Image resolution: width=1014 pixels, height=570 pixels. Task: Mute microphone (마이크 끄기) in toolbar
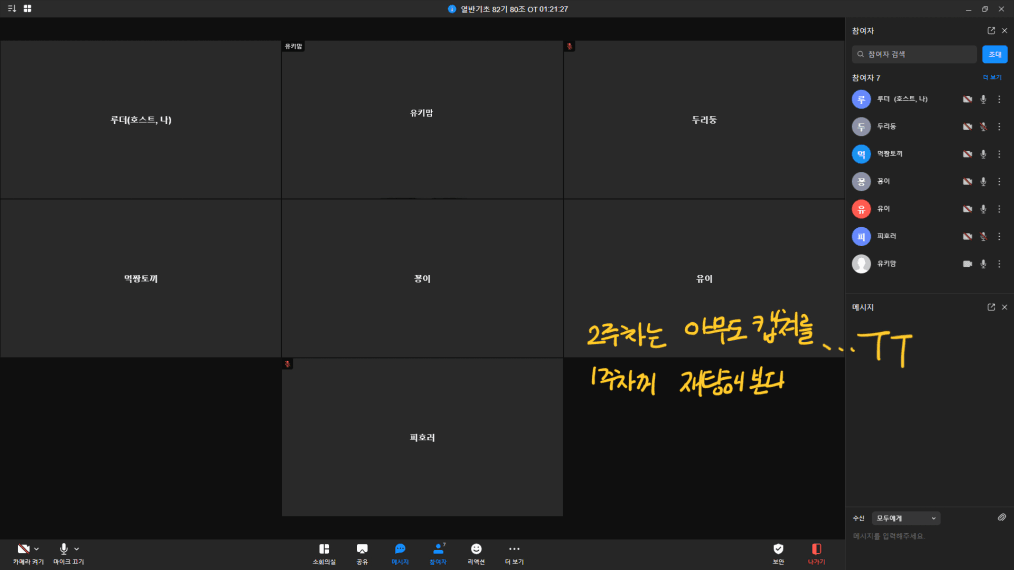click(x=63, y=549)
